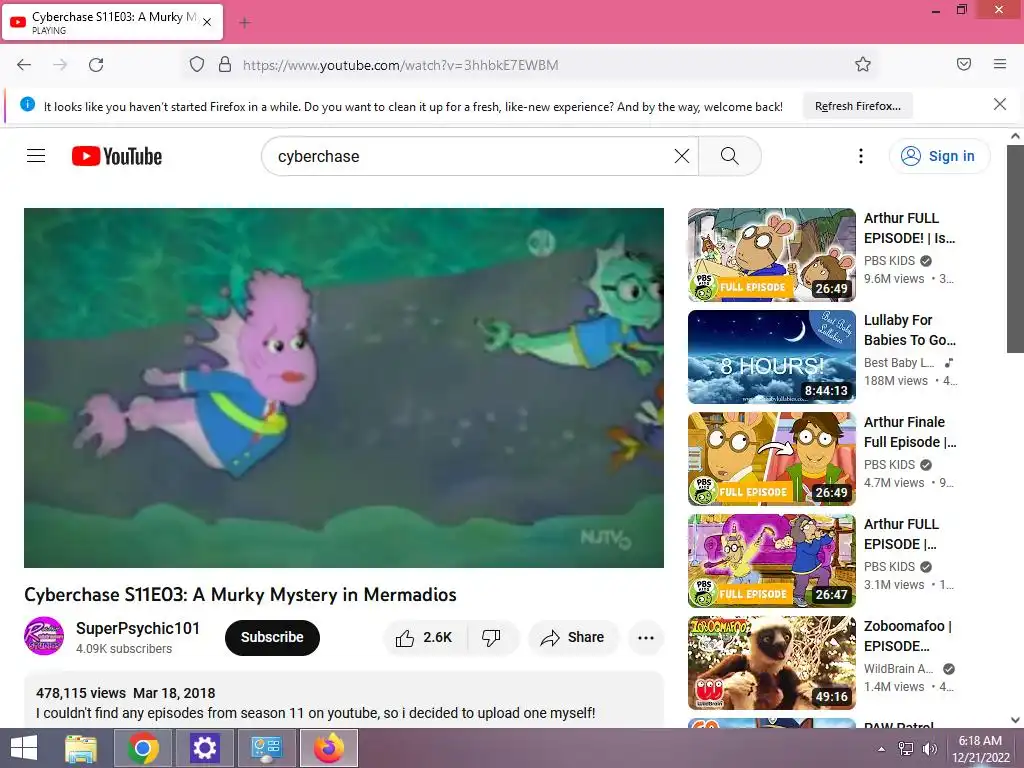1024x768 pixels.
Task: Subscribe to SuperPsychic101
Action: pyautogui.click(x=272, y=637)
